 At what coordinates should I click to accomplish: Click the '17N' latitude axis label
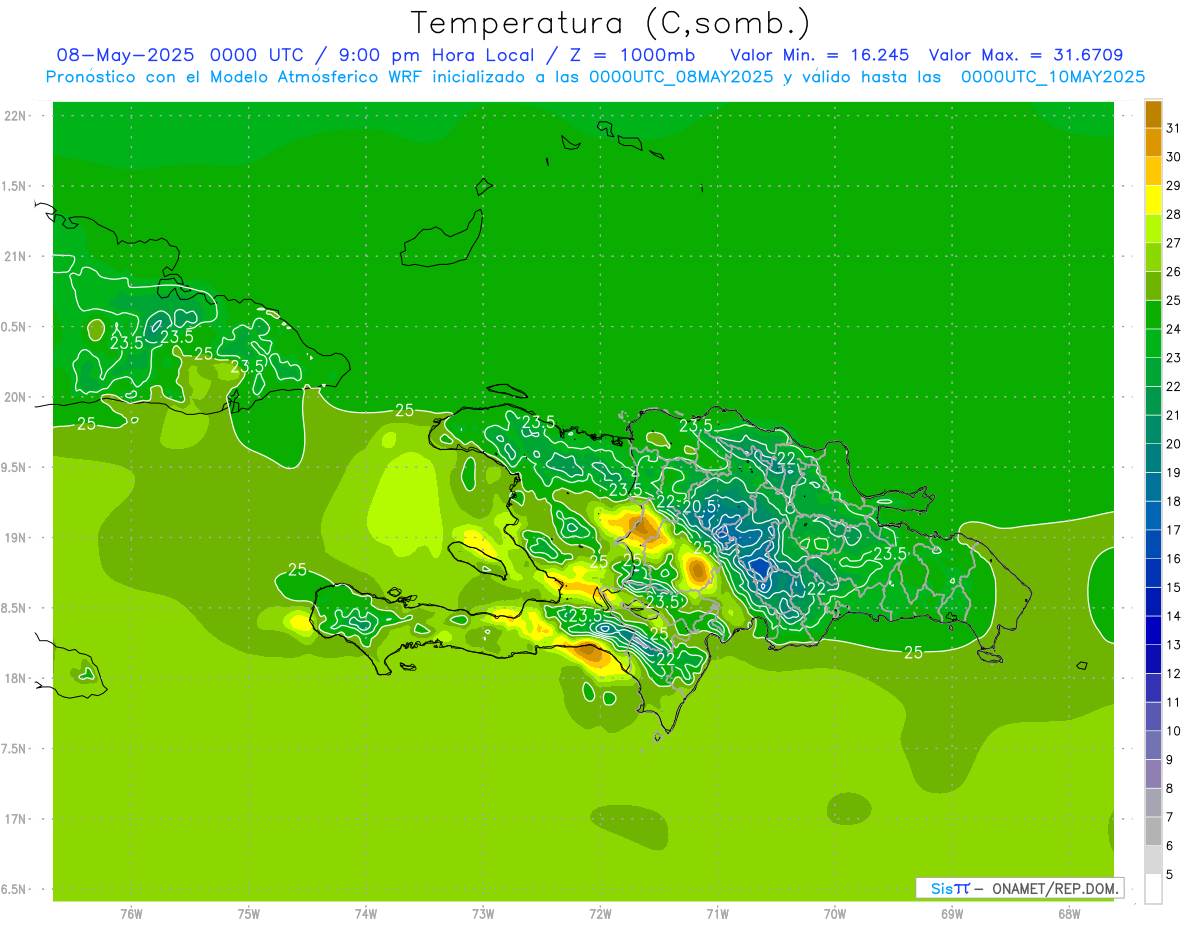(x=17, y=819)
